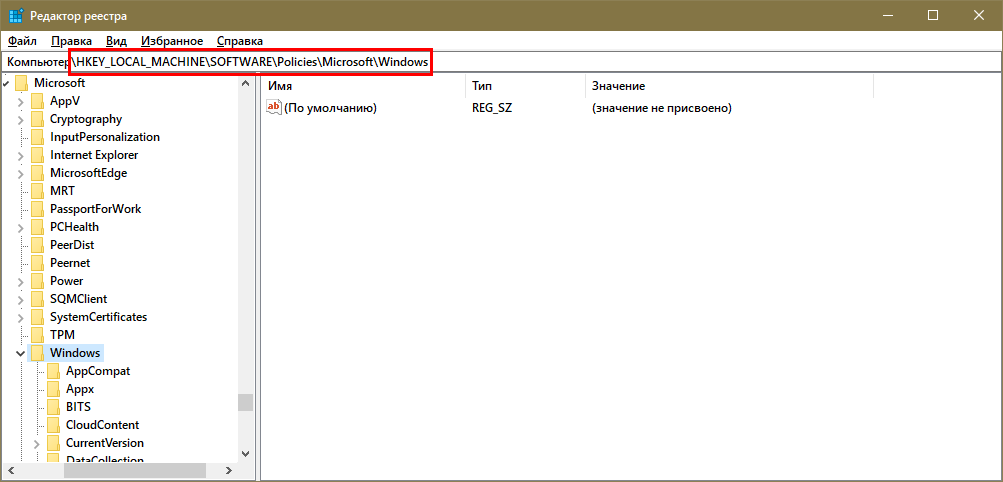1003x482 pixels.
Task: Click the SQMClient folder icon
Action: [x=38, y=299]
